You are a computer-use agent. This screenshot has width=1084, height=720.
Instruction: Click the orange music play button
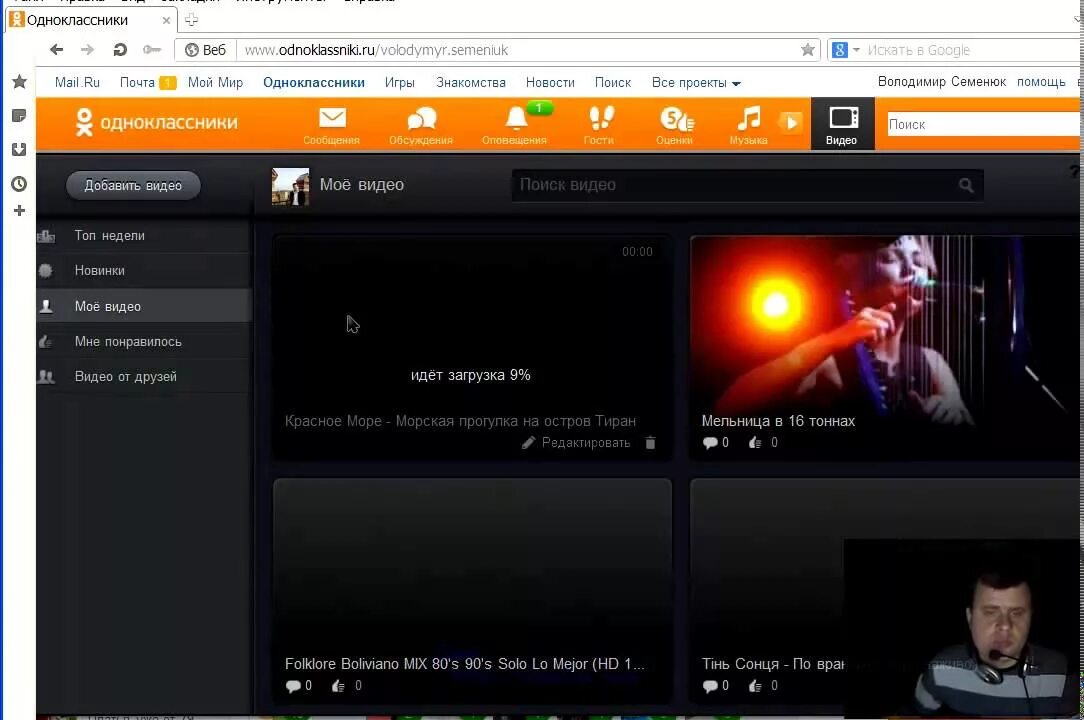click(790, 123)
